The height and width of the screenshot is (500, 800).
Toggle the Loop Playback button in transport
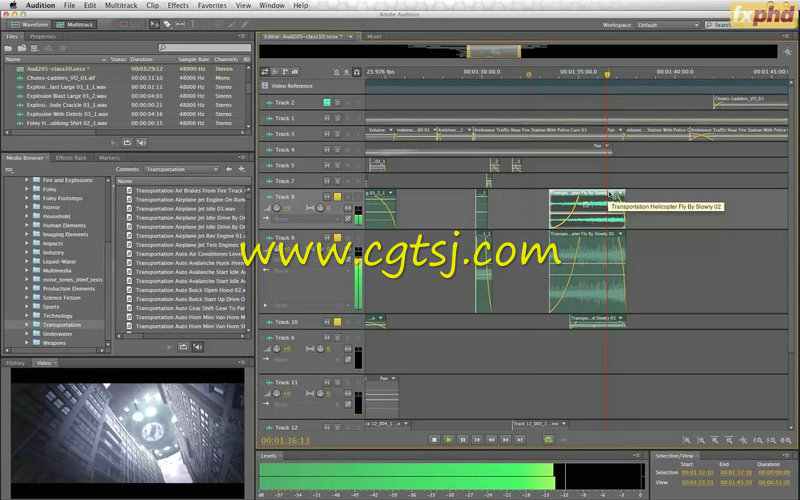pyautogui.click(x=548, y=440)
